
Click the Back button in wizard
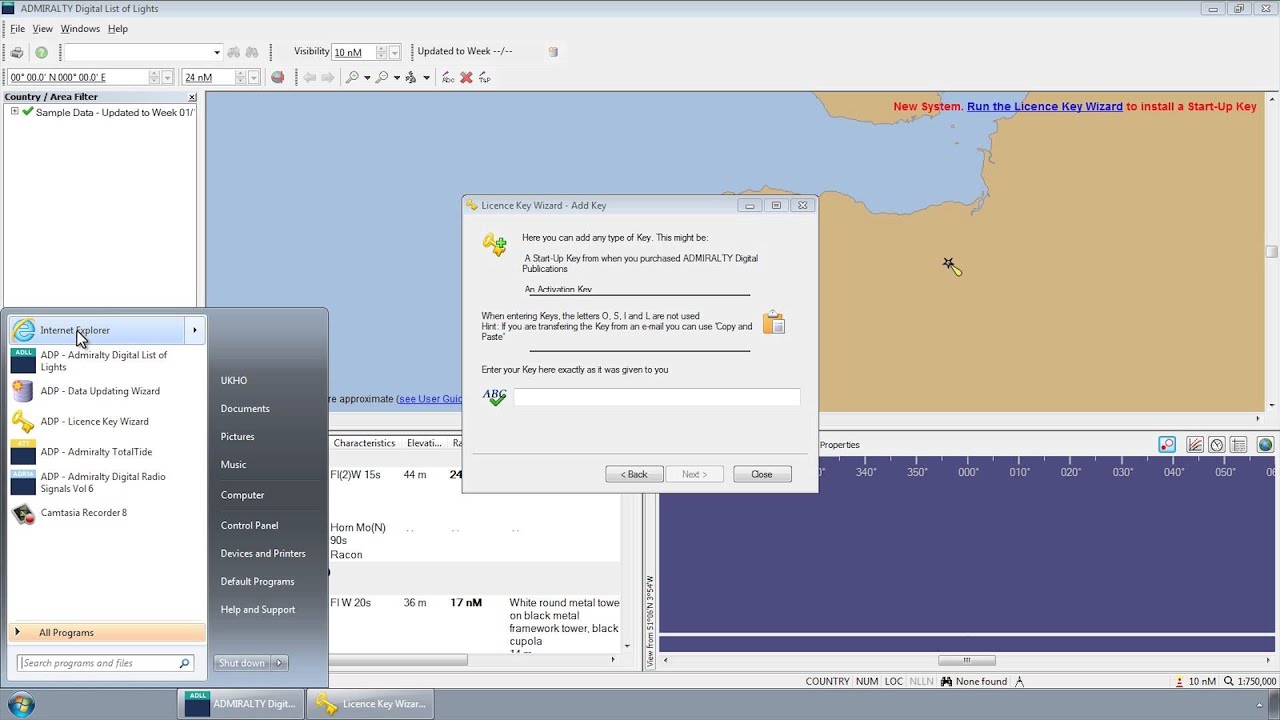click(634, 474)
